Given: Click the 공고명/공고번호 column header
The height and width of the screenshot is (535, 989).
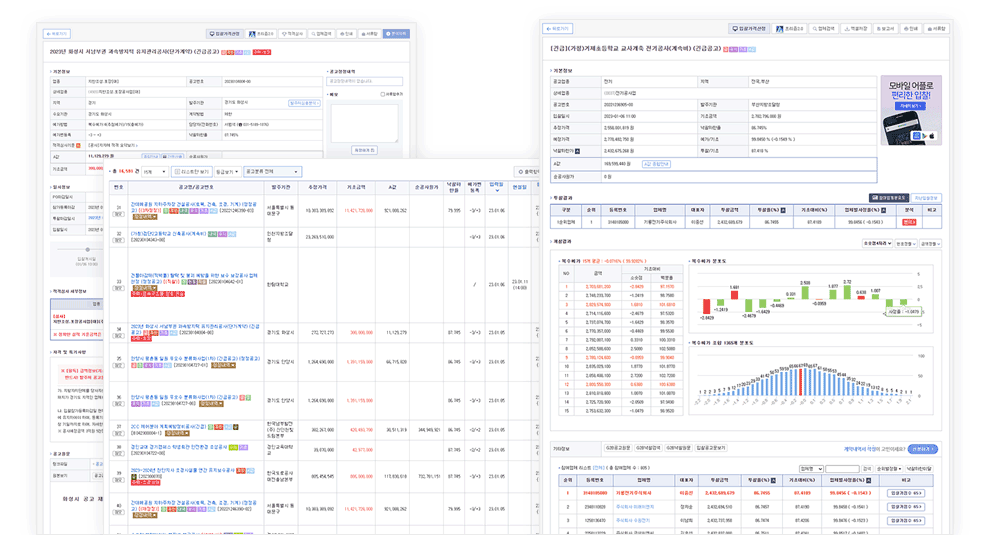Looking at the screenshot, I should pos(195,187).
